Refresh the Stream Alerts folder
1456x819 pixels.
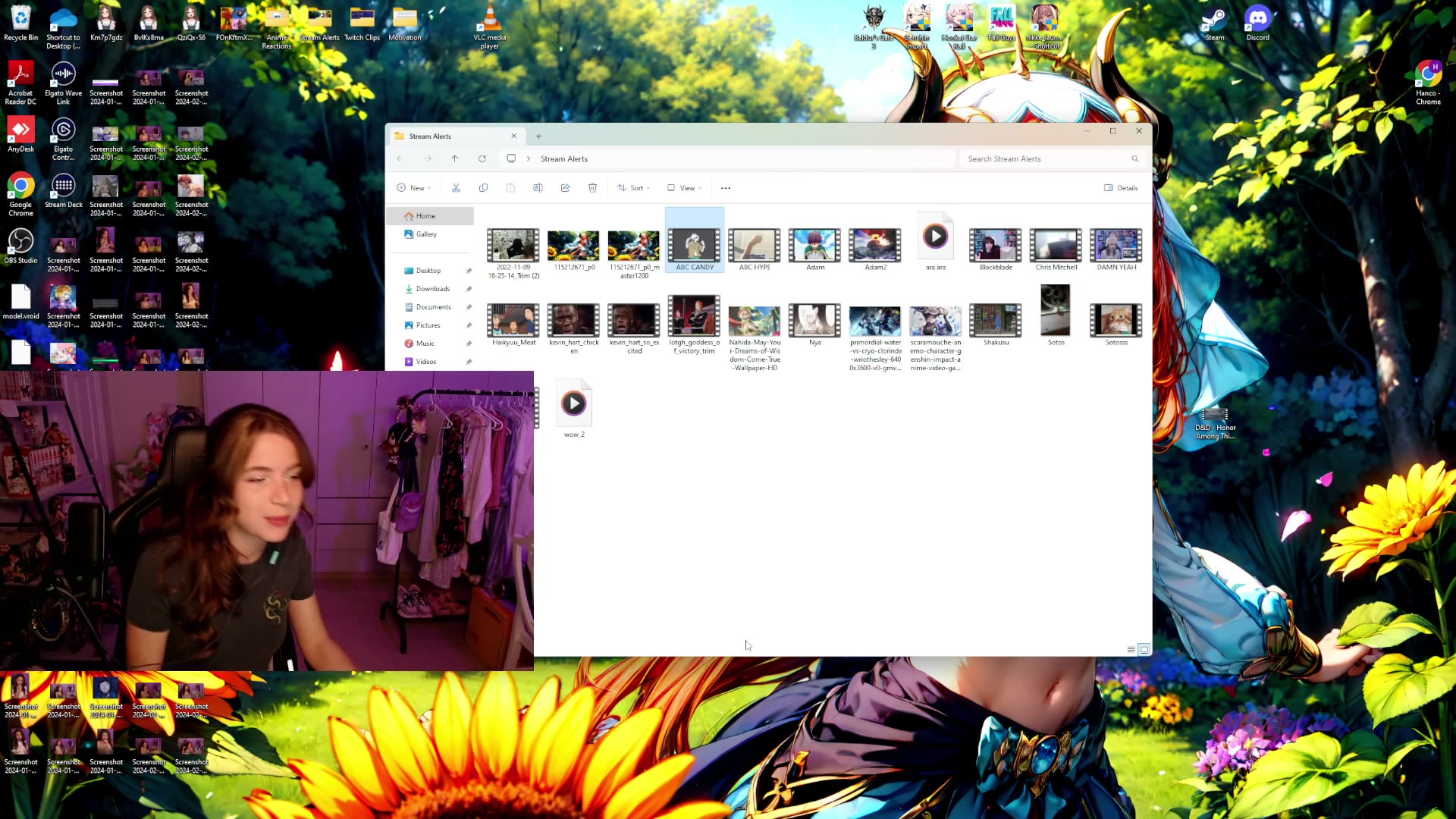pos(482,158)
